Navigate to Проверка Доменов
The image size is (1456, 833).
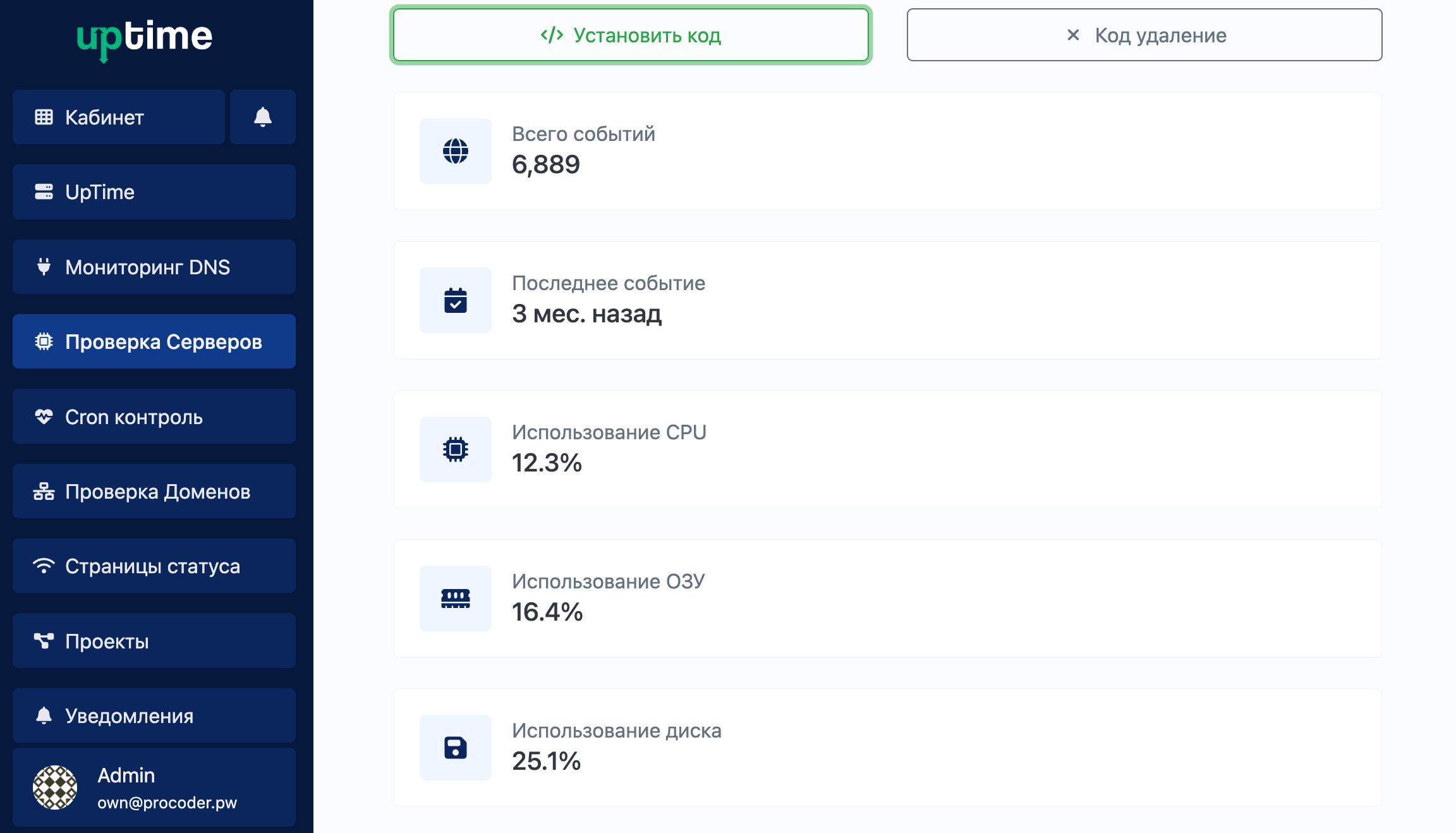(154, 491)
